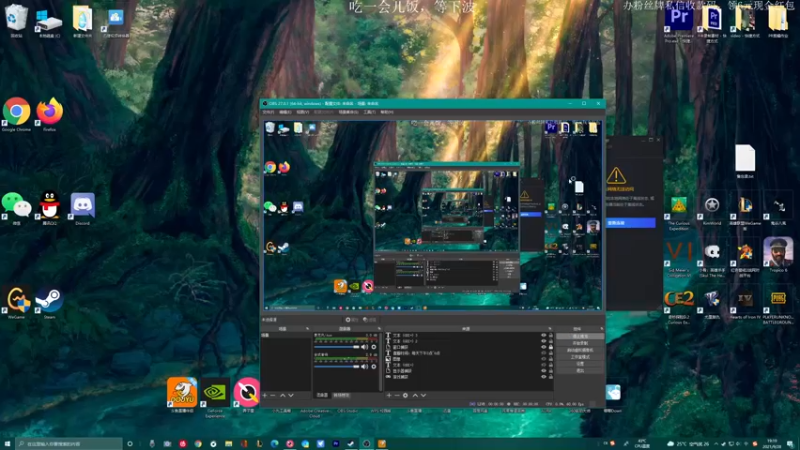Pop out the sources dock panel
Viewport: 800px width, 450px height.
[550, 329]
